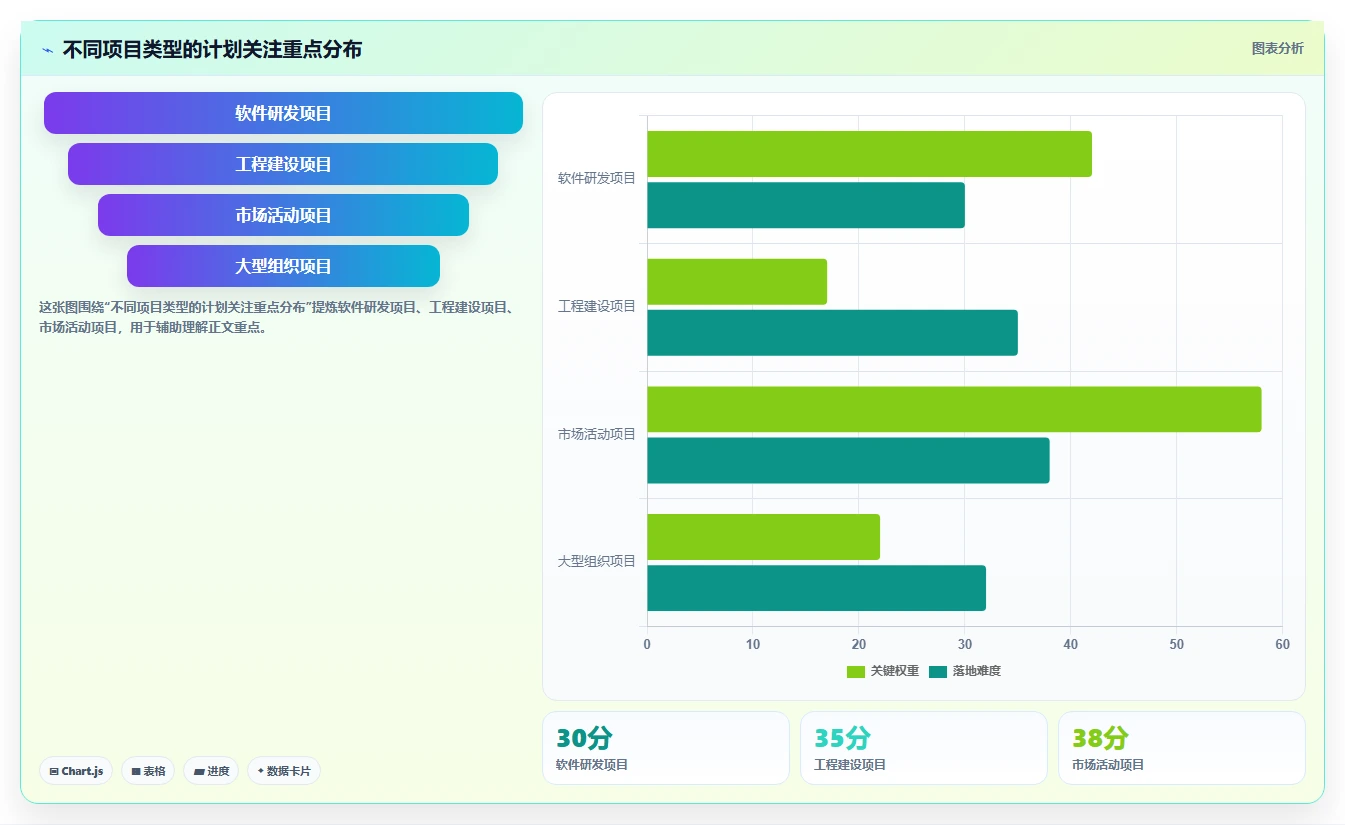
Task: Click the 表格 tag chip
Action: (148, 771)
